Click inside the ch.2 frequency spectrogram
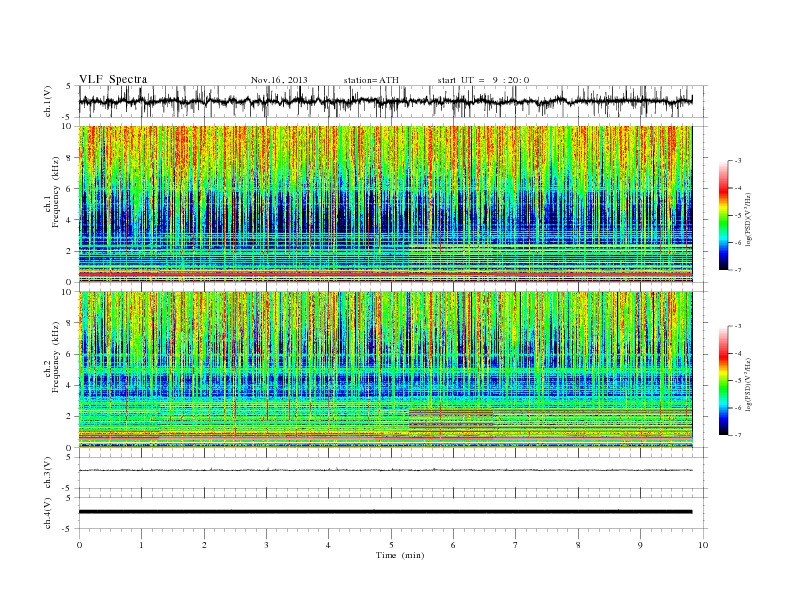Image resolution: width=792 pixels, height=612 pixels. [x=385, y=369]
